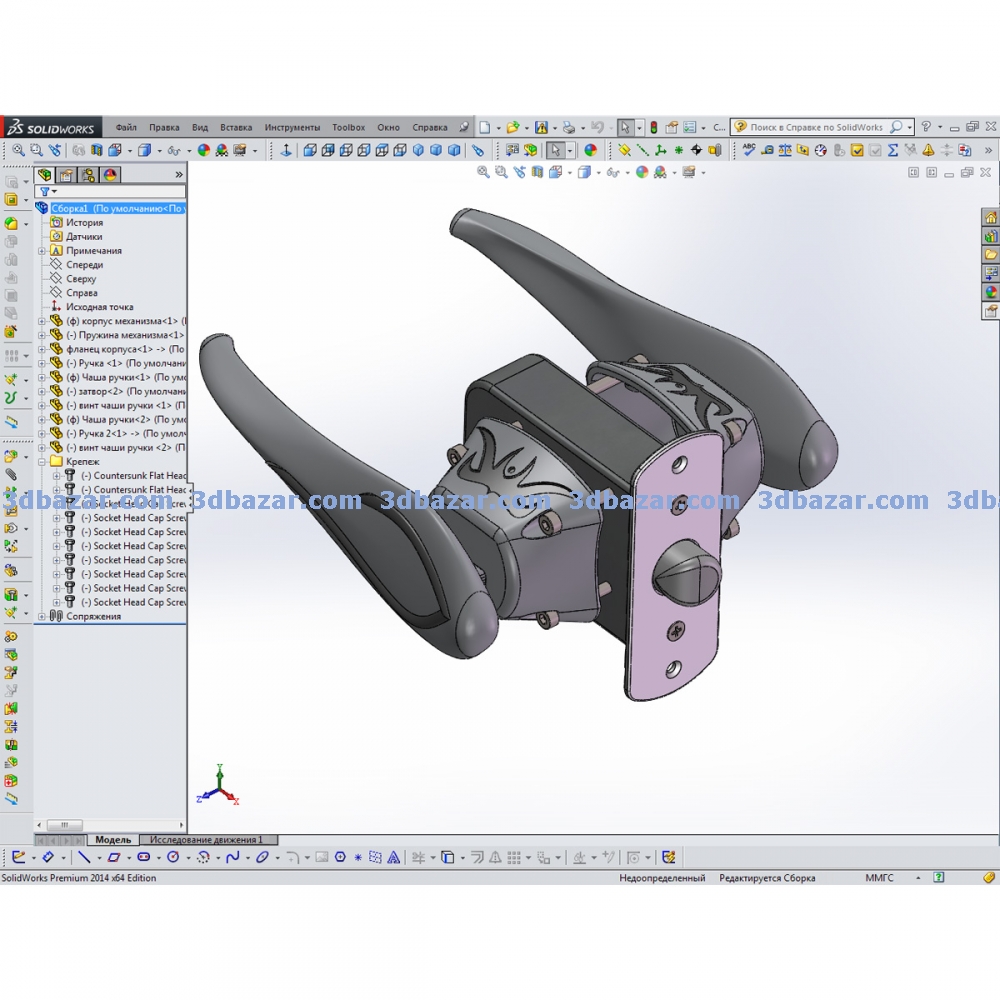This screenshot has width=1000, height=1000.
Task: Click the Save icon in the toolbar
Action: pyautogui.click(x=541, y=127)
